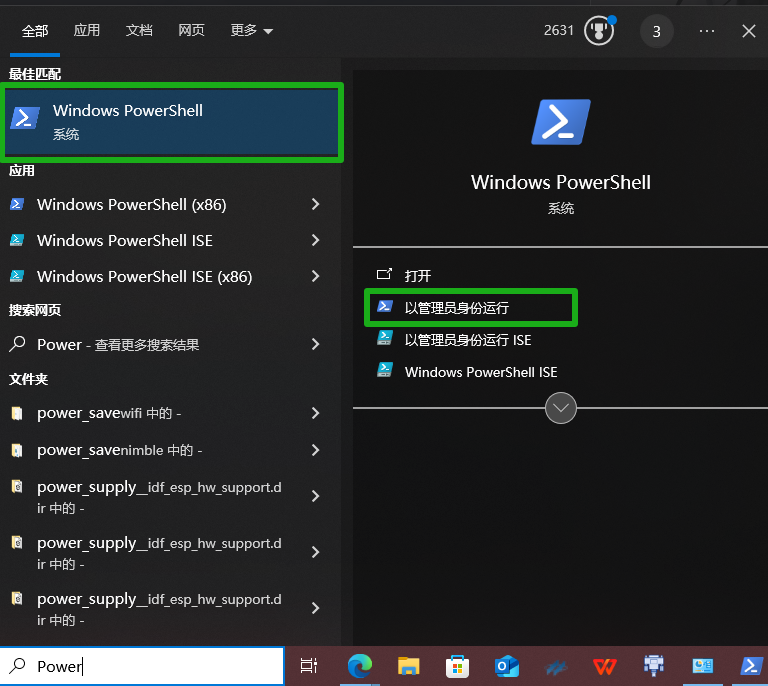Expand the Power web search arrow
Image resolution: width=768 pixels, height=686 pixels.
point(315,345)
